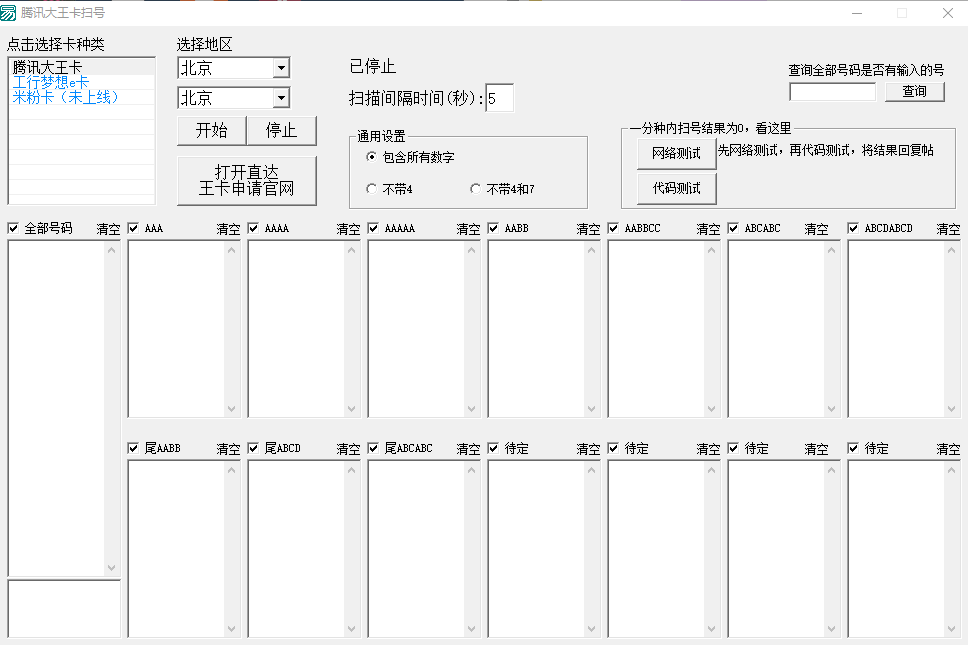Click the 查询 button
The height and width of the screenshot is (645, 968).
914,91
